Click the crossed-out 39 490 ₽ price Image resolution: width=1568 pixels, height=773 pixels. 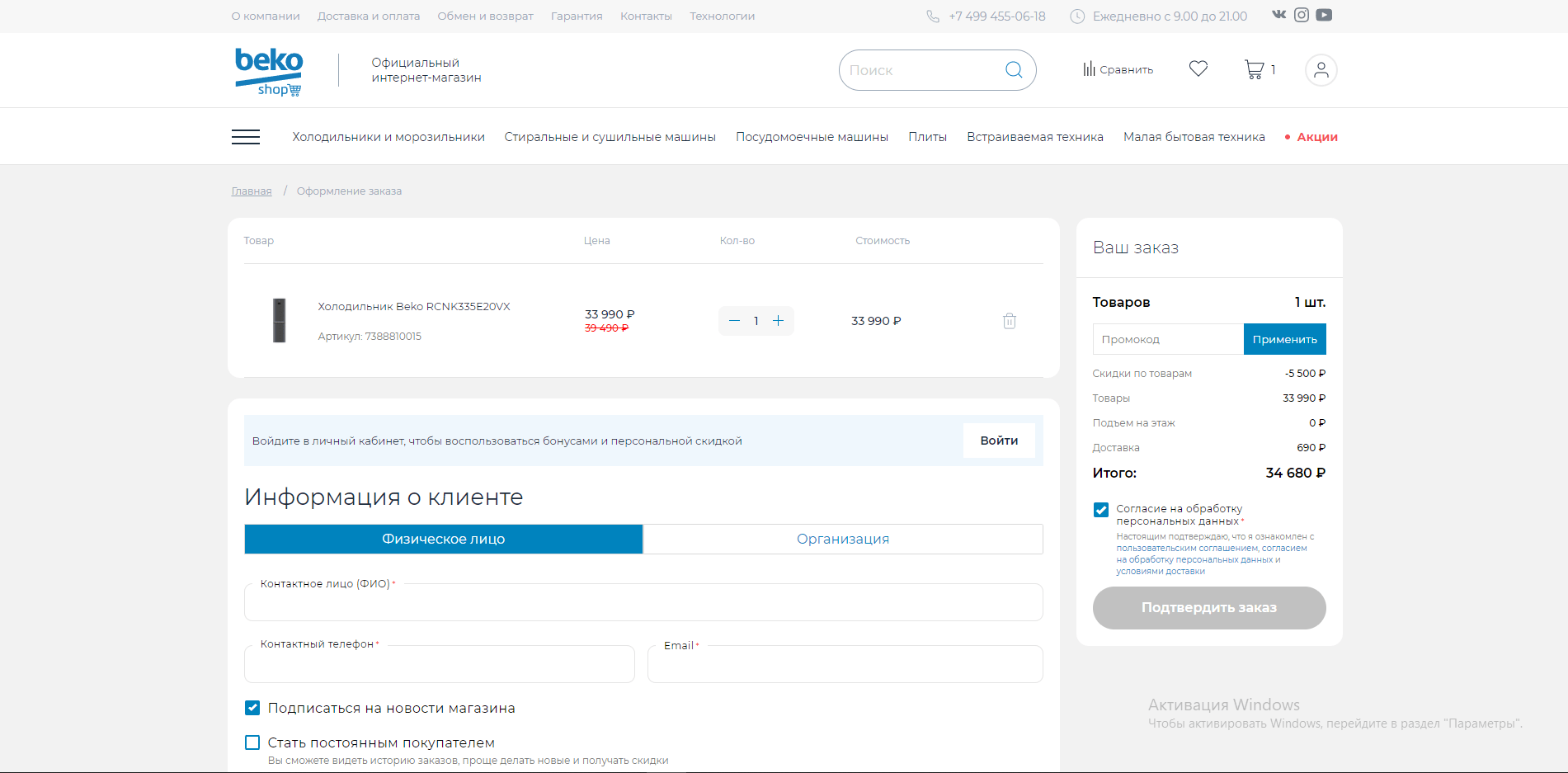[607, 328]
